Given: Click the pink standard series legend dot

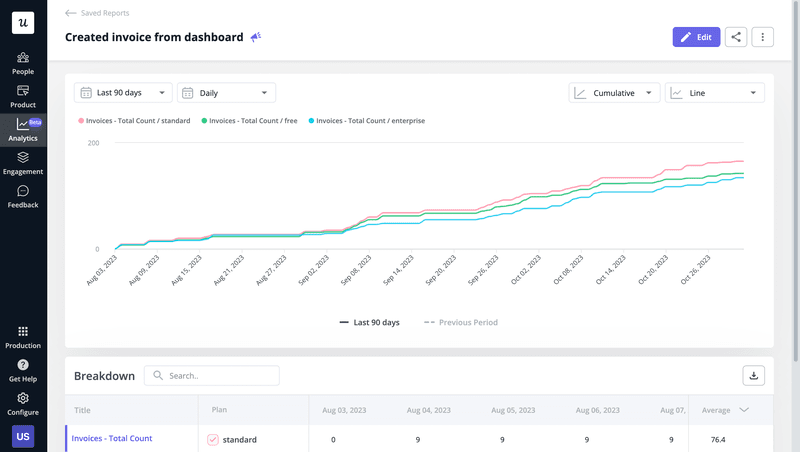Looking at the screenshot, I should [x=81, y=121].
